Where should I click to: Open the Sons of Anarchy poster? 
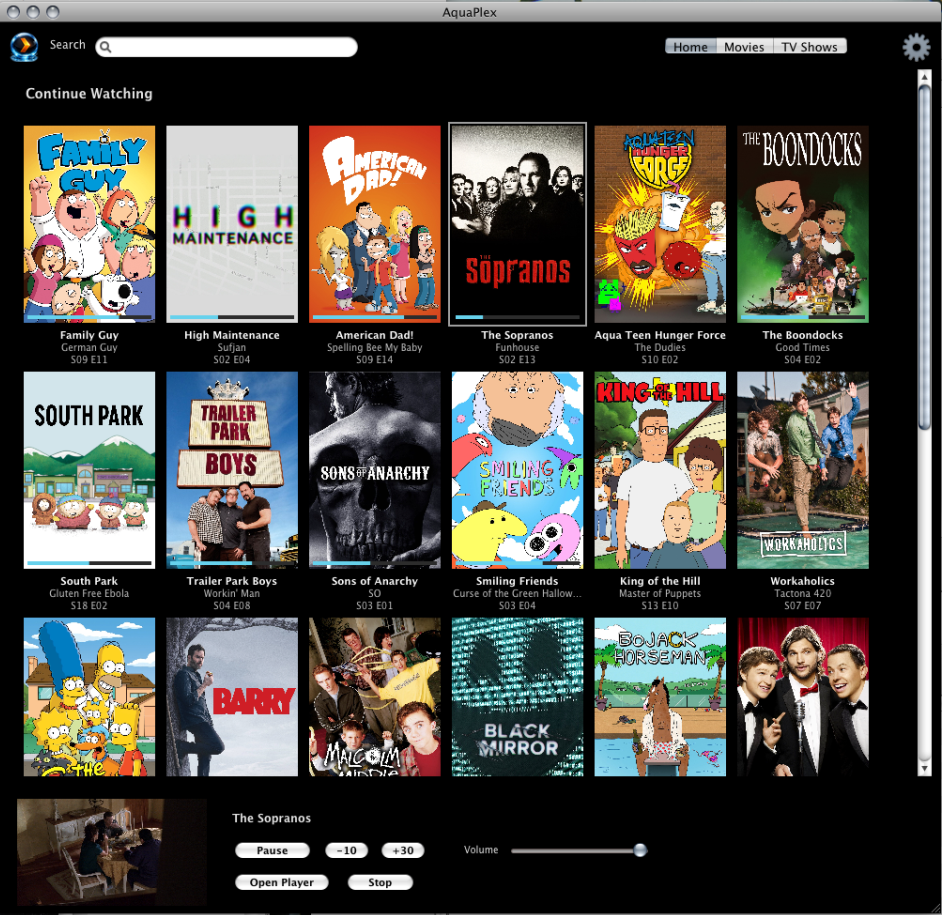[375, 470]
